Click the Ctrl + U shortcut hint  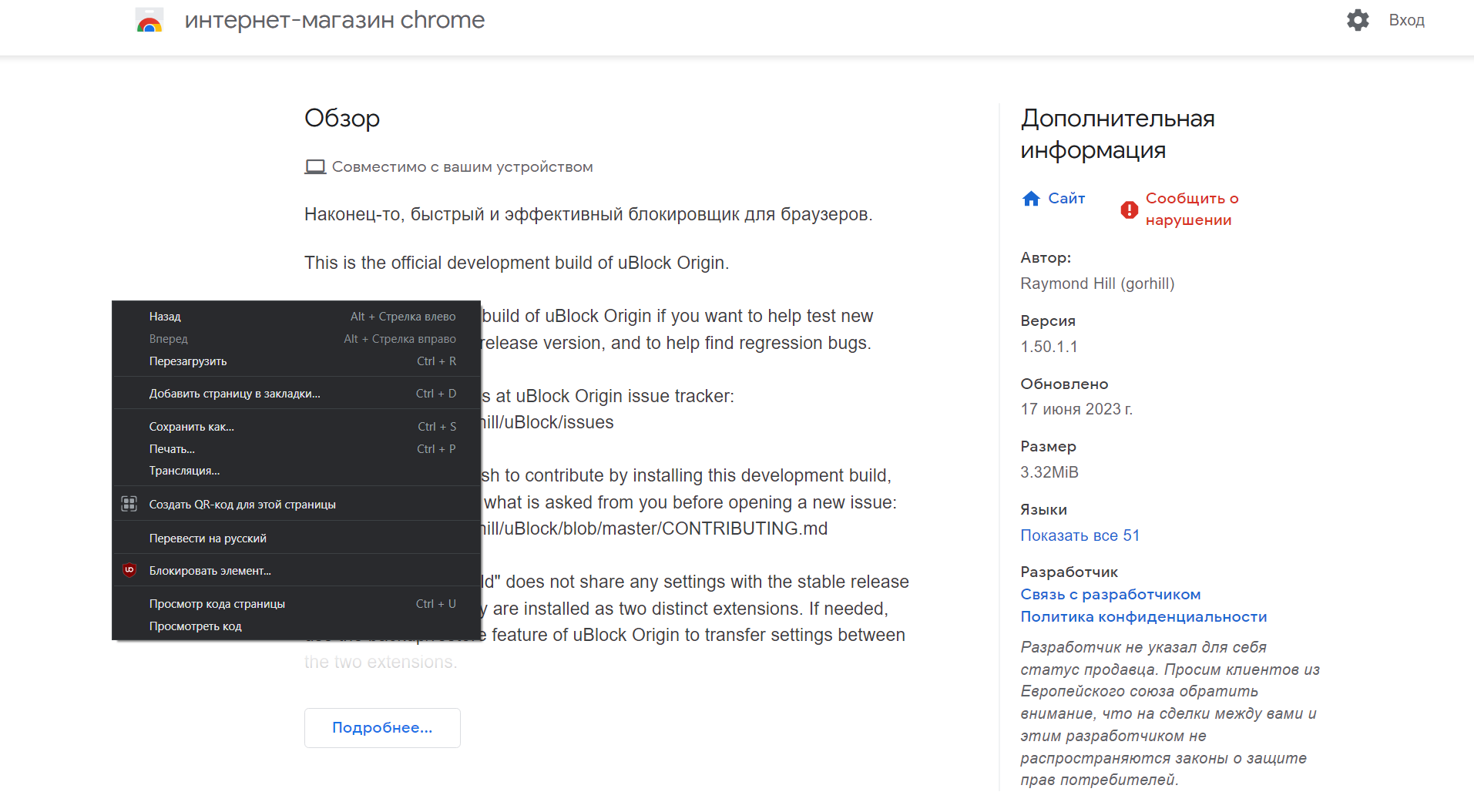(436, 604)
